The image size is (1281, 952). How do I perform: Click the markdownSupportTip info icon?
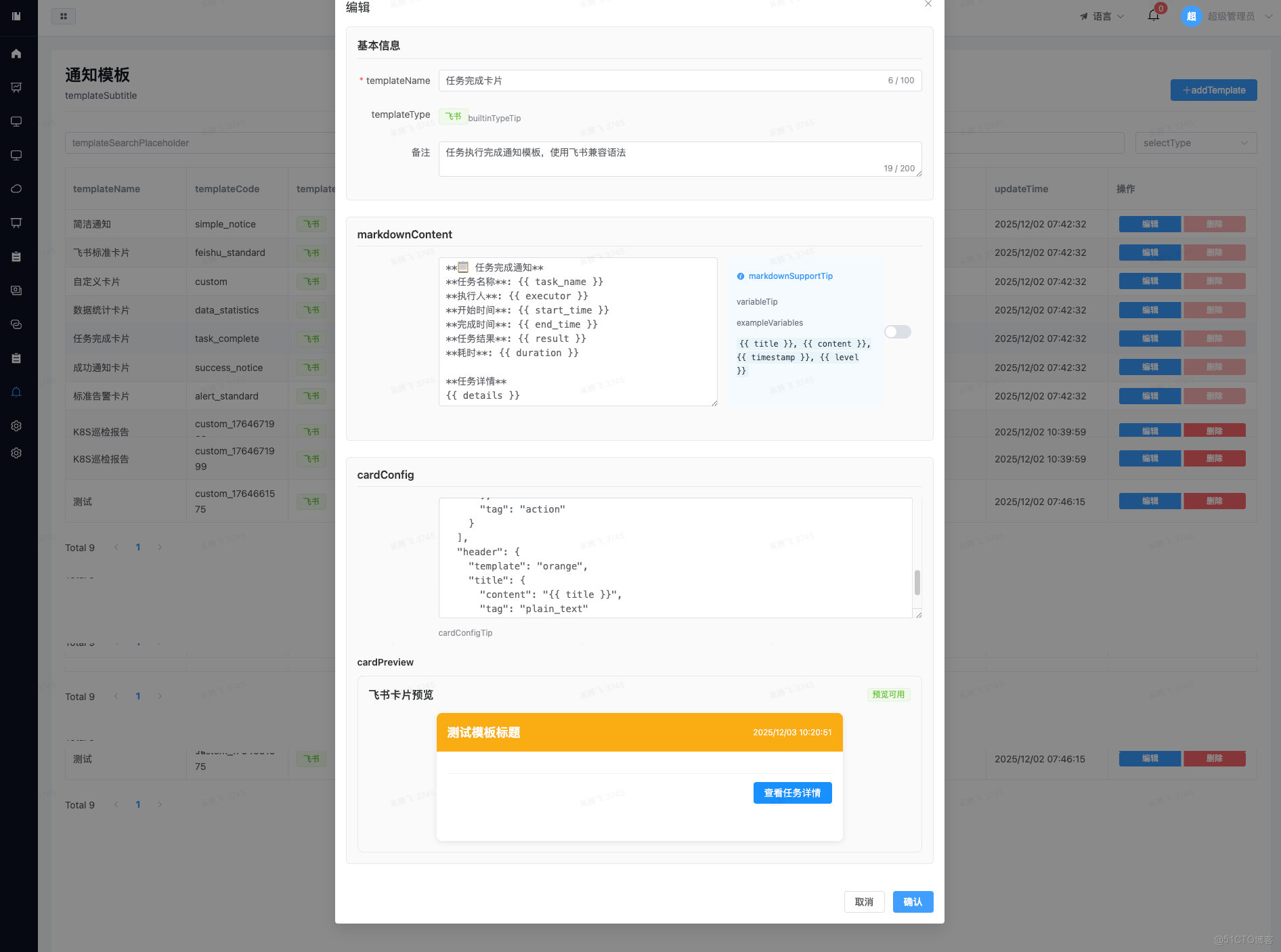[x=741, y=276]
